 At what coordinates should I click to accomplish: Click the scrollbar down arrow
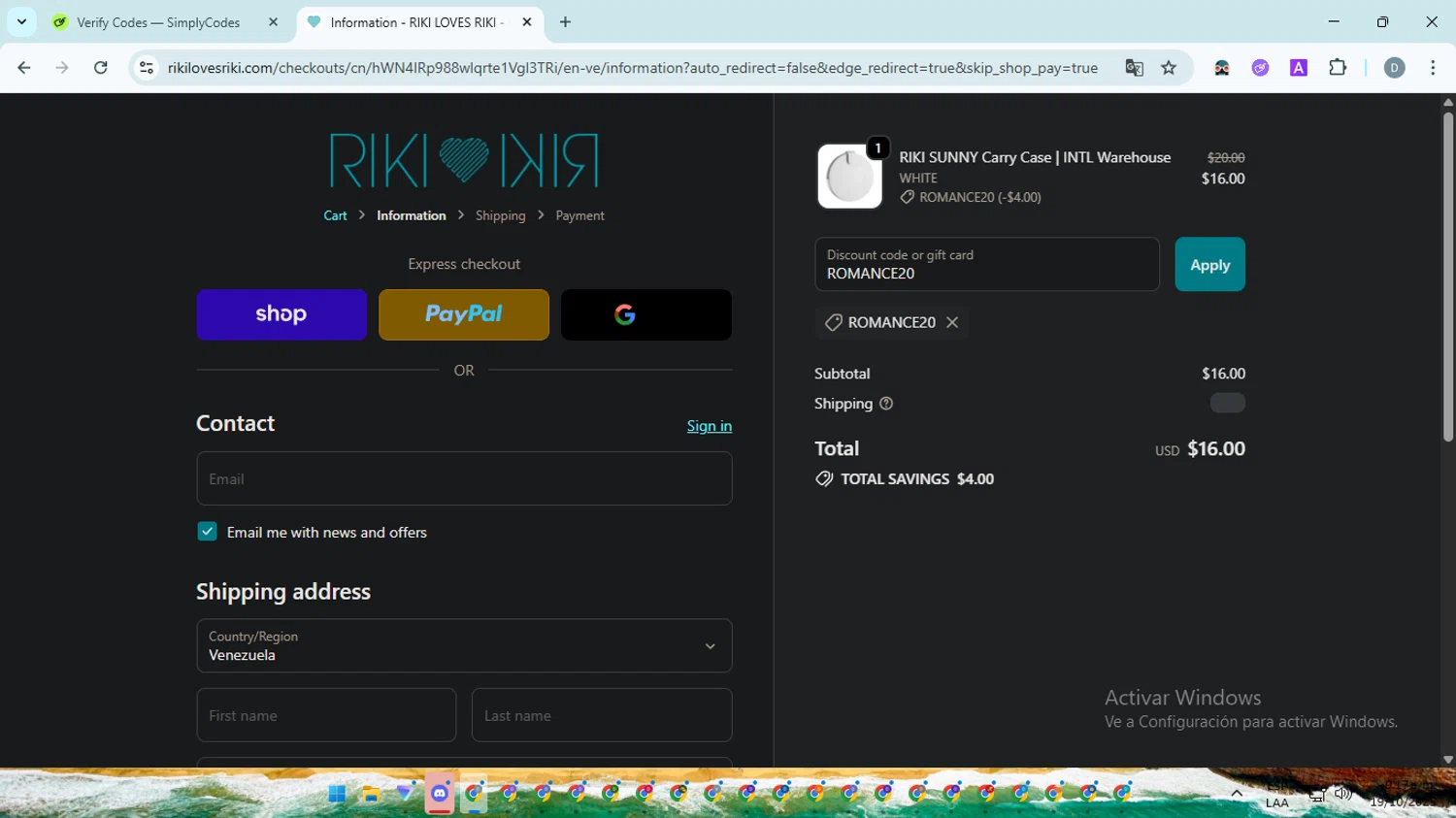tap(1447, 760)
